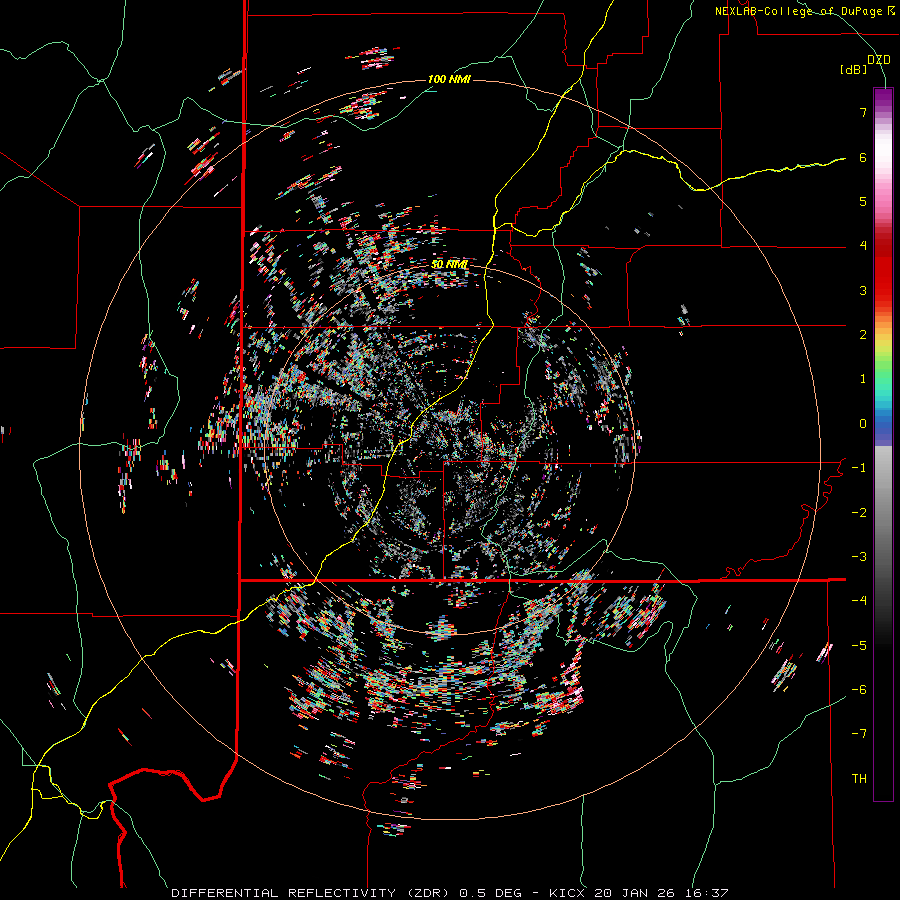Click the 4 value on color scale
This screenshot has height=900, width=900.
(x=863, y=246)
